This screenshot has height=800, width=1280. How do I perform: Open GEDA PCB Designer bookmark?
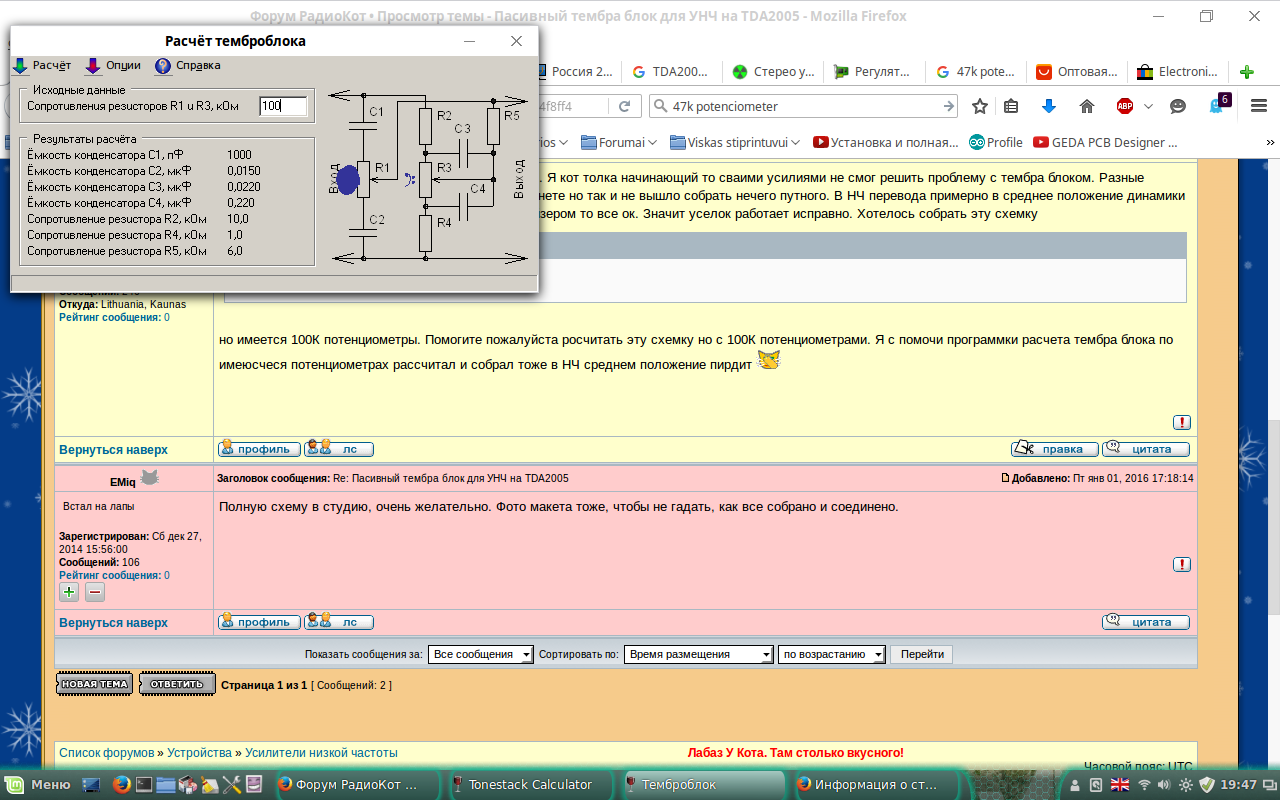click(1106, 142)
